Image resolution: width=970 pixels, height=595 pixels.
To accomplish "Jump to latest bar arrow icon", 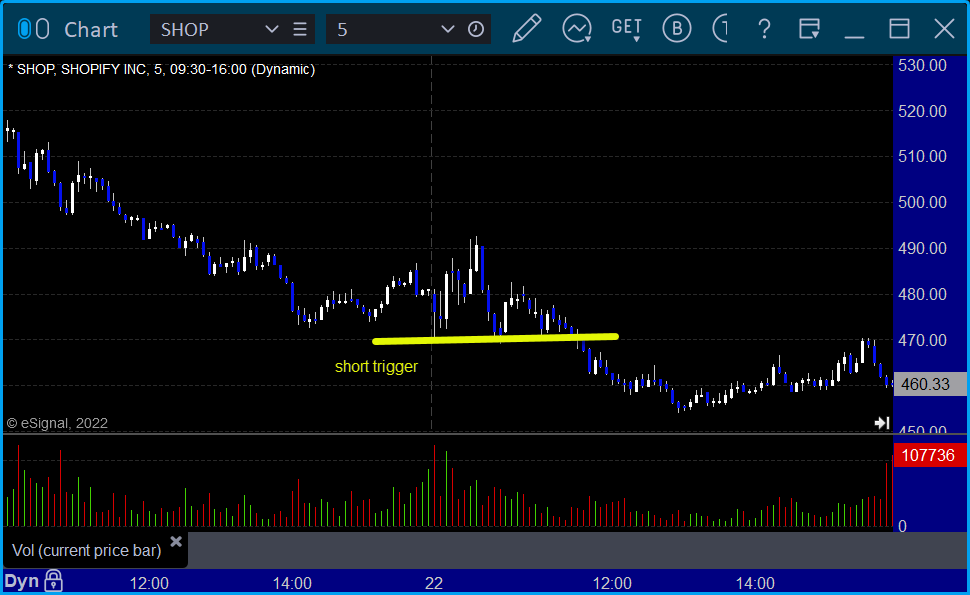I will click(882, 423).
